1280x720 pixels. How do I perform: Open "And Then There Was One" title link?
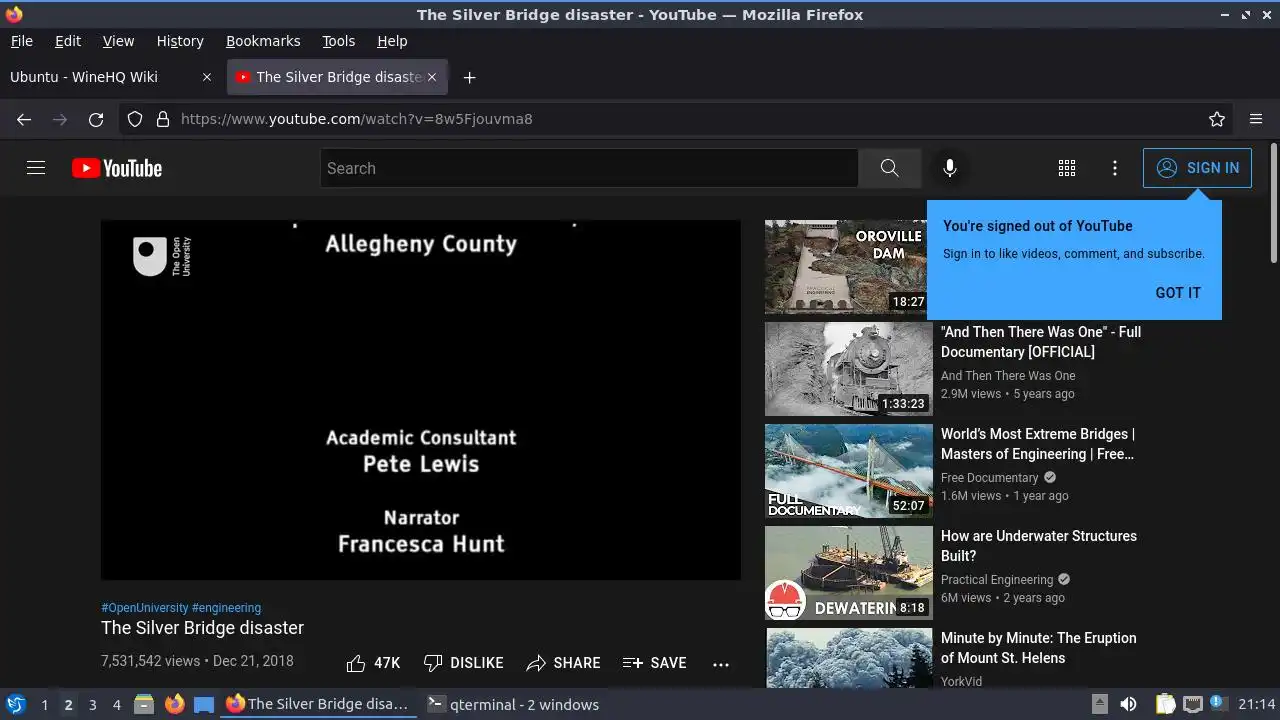point(1041,342)
